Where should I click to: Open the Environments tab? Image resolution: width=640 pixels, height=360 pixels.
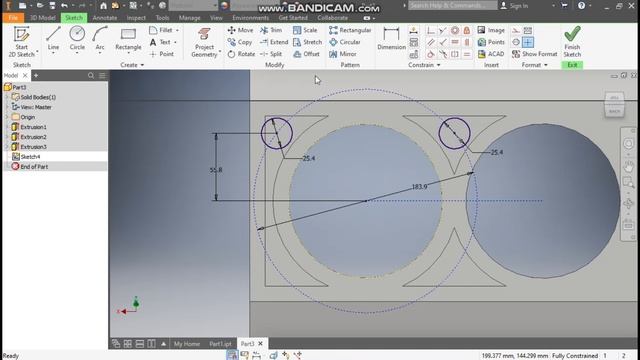click(250, 18)
